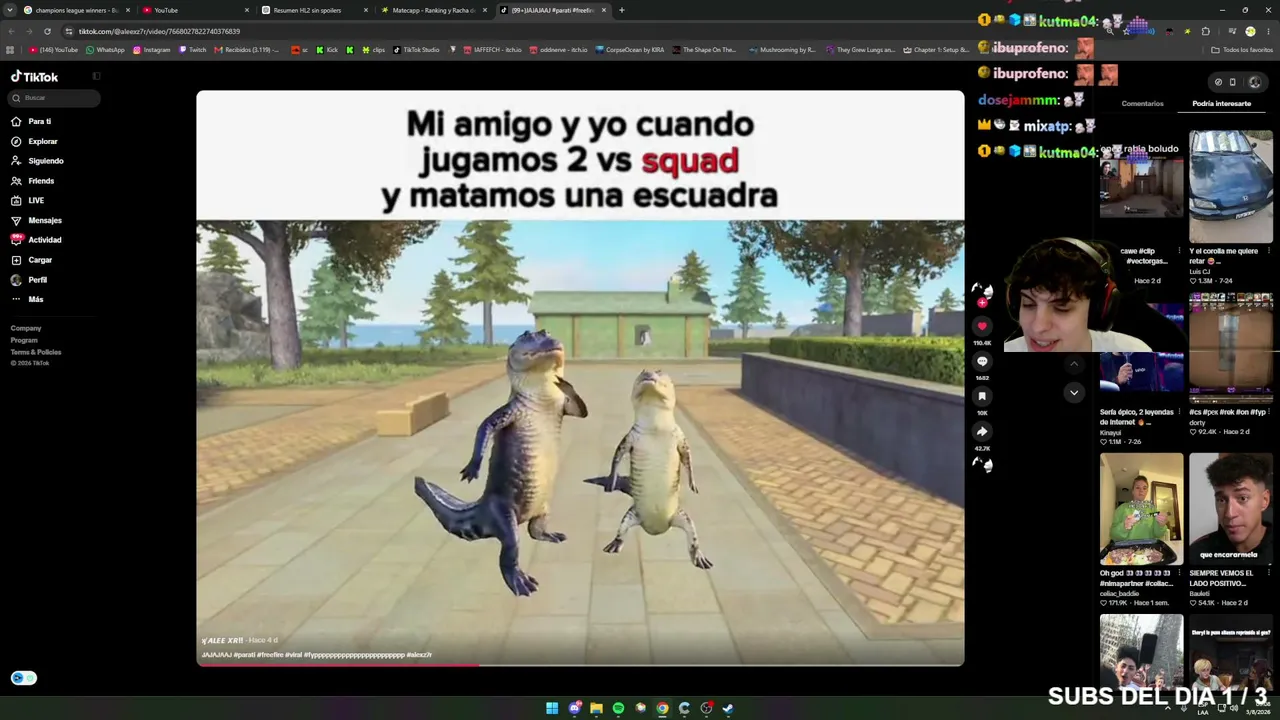This screenshot has width=1280, height=720.
Task: Open the TikTok profile avatar at top right
Action: pyautogui.click(x=1255, y=82)
